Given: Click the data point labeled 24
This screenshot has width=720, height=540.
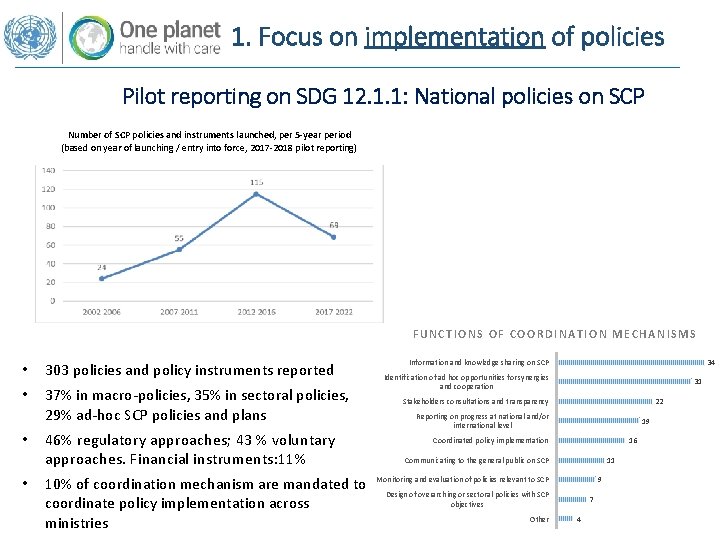Looking at the screenshot, I should [x=101, y=278].
